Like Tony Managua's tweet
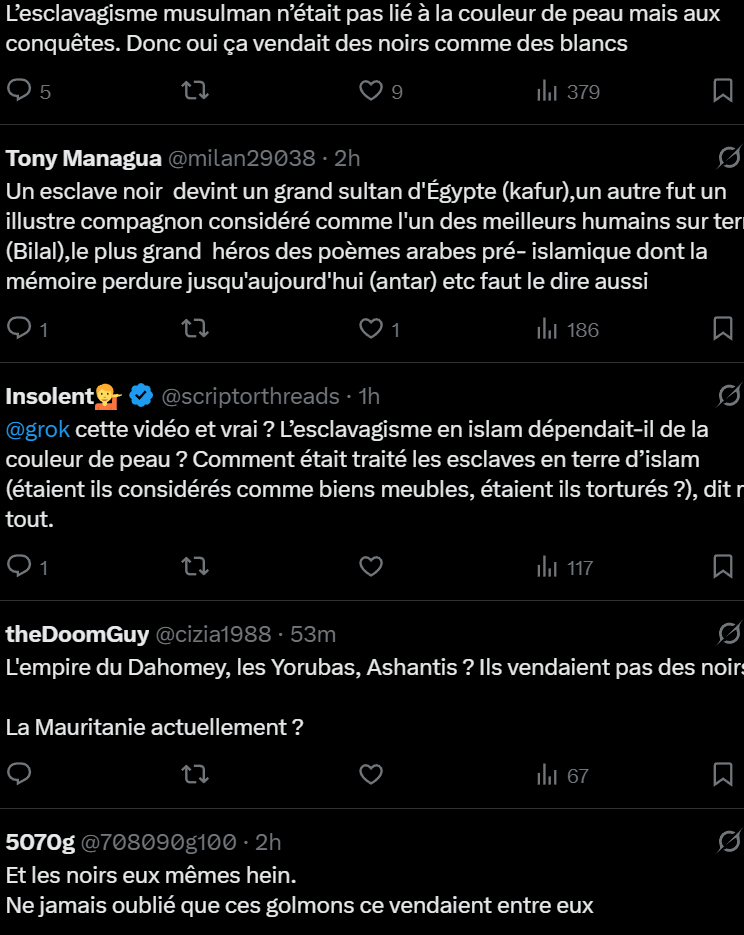744x935 pixels. tap(371, 328)
